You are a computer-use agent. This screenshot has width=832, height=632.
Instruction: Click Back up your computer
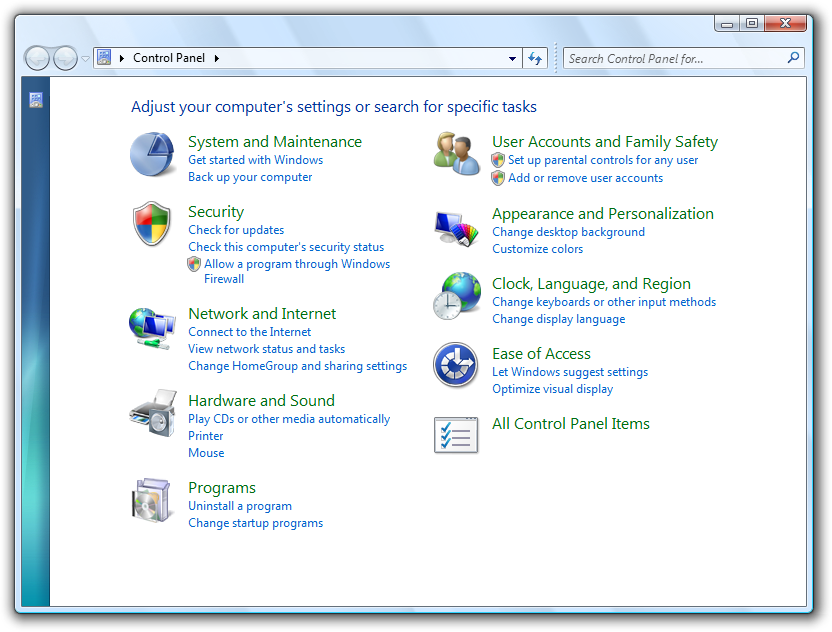click(250, 177)
